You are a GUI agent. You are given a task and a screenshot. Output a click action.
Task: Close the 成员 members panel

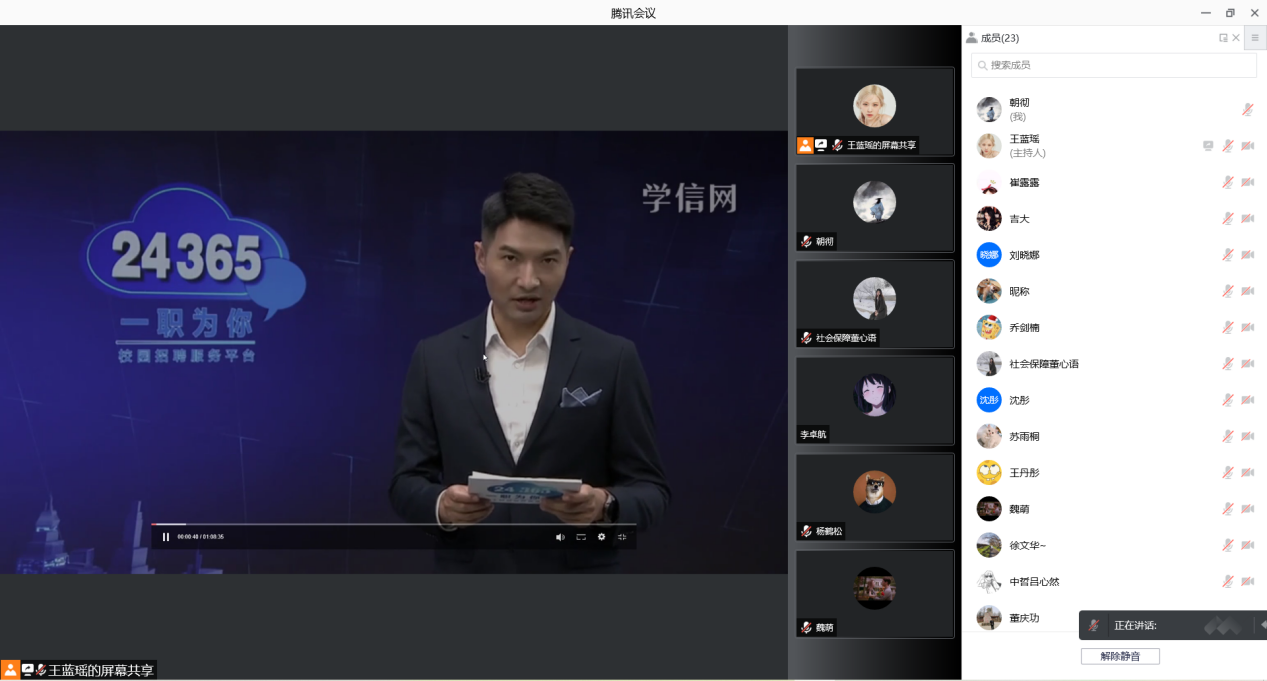click(x=1236, y=38)
